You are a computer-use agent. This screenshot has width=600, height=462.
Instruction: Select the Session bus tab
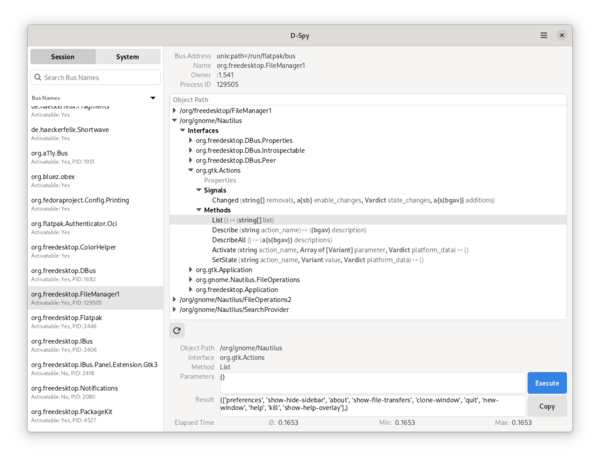(62, 57)
